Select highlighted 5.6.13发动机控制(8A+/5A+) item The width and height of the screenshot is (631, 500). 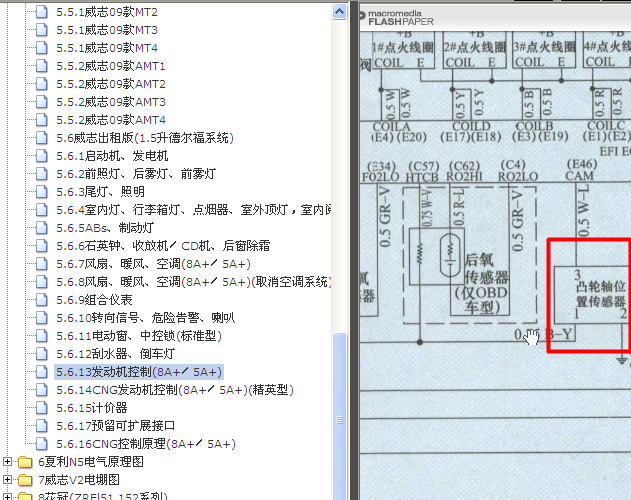[x=139, y=372]
